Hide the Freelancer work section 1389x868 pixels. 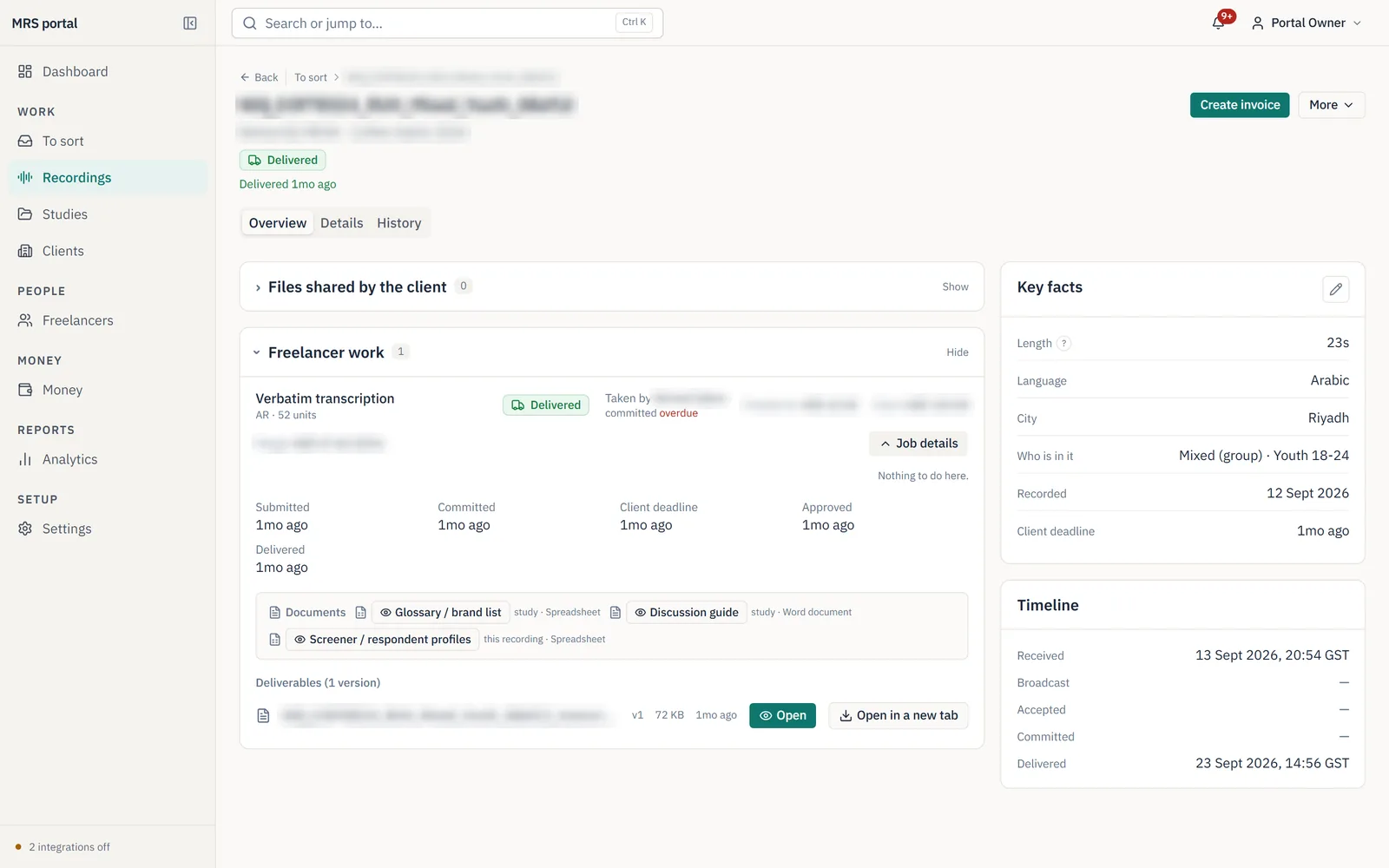pyautogui.click(x=958, y=352)
